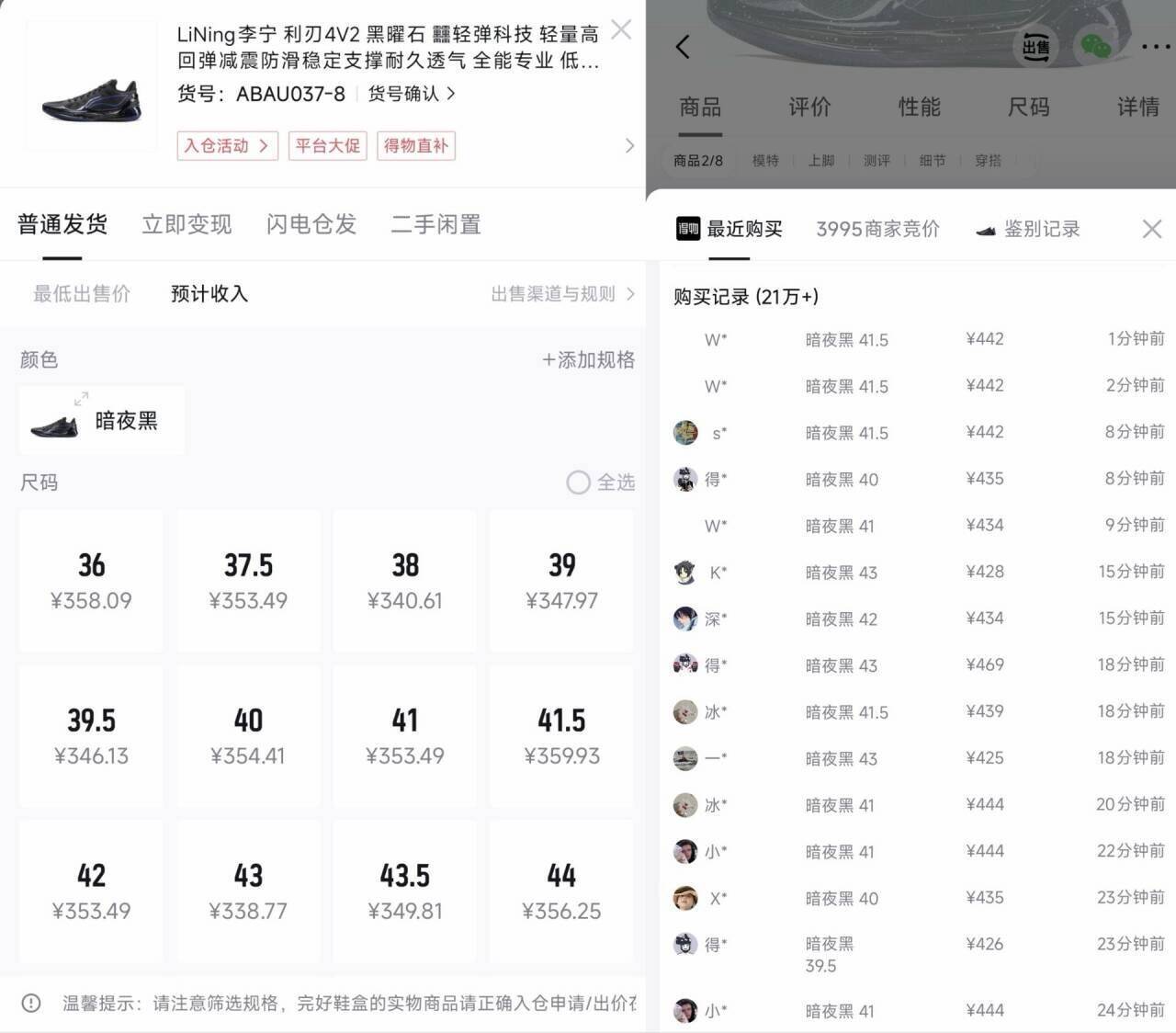Select size 43 priced ¥338.77
Image resolution: width=1176 pixels, height=1033 pixels.
(248, 891)
